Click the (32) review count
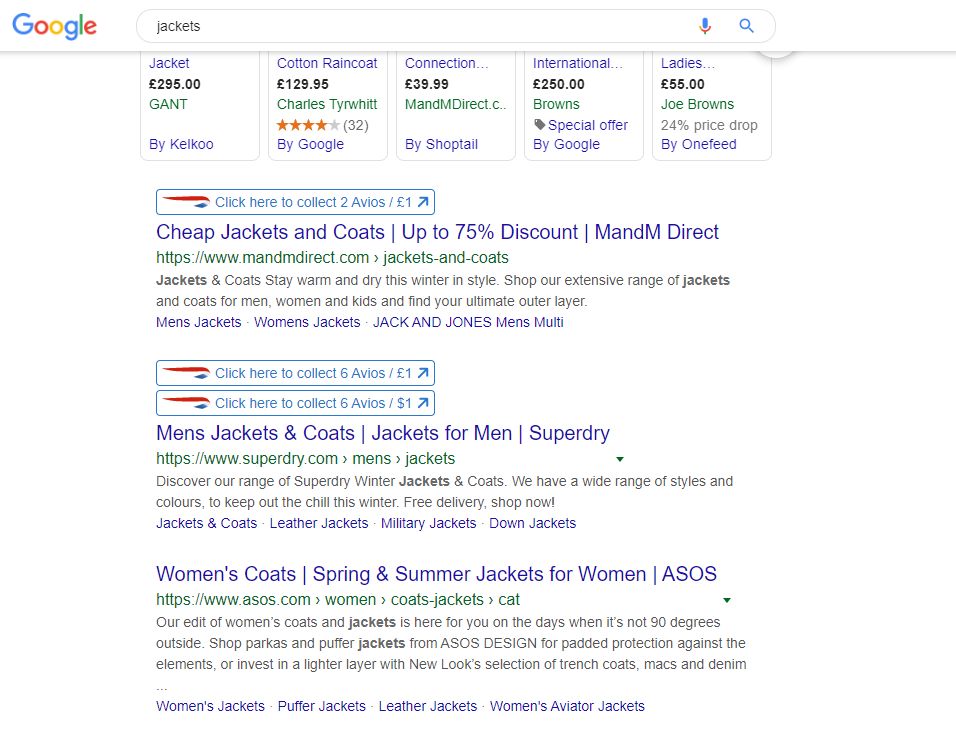The height and width of the screenshot is (731, 956). pos(356,126)
